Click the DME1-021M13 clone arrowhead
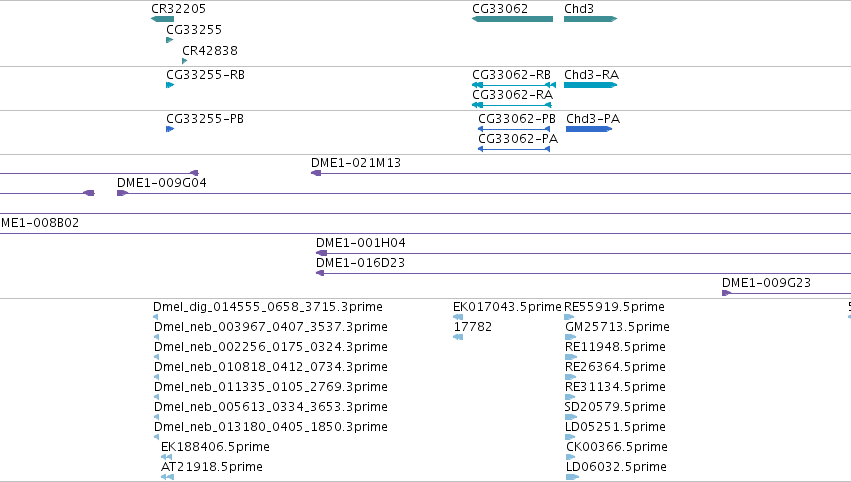851x482 pixels. pos(316,173)
